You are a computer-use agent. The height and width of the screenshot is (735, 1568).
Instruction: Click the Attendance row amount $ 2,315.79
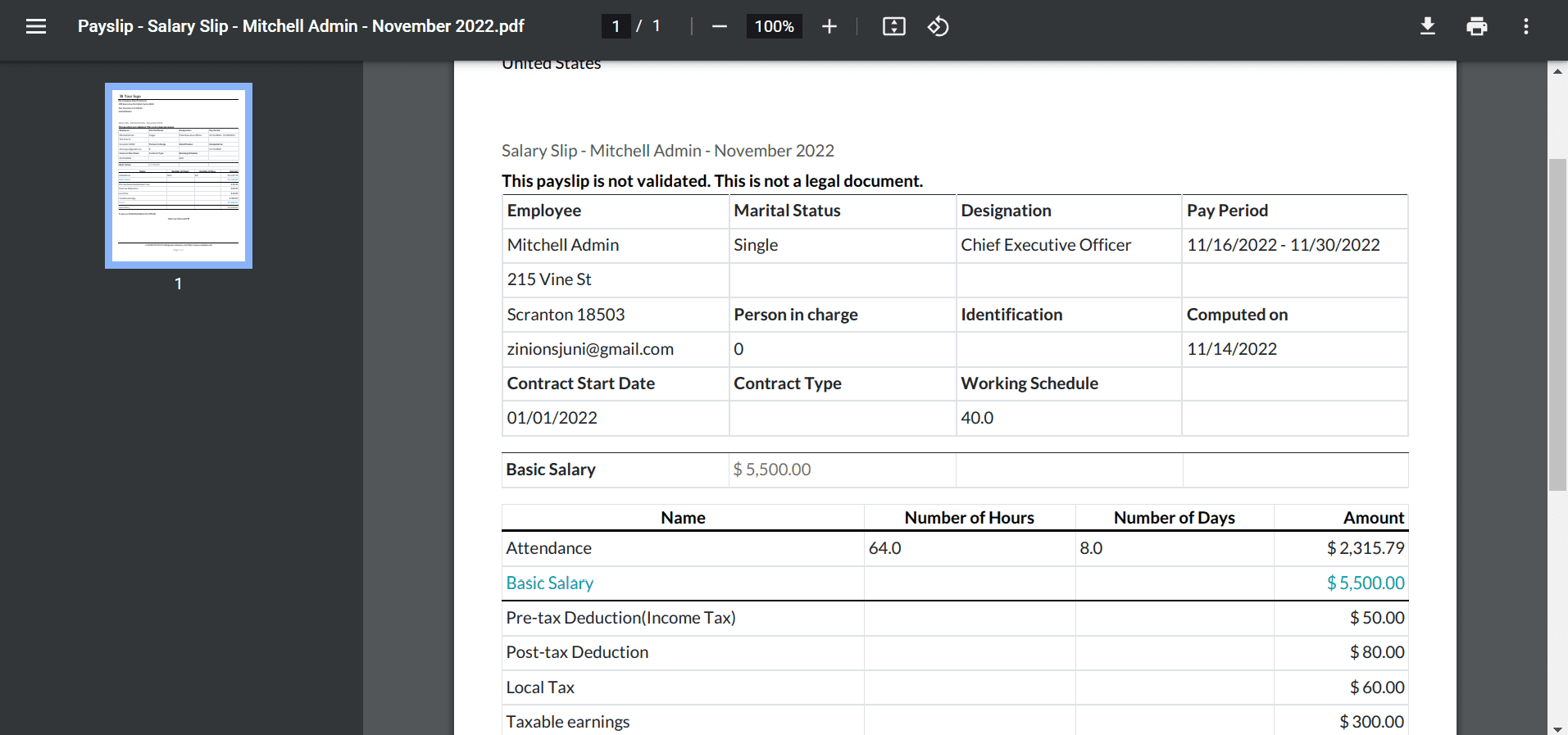pyautogui.click(x=1365, y=548)
